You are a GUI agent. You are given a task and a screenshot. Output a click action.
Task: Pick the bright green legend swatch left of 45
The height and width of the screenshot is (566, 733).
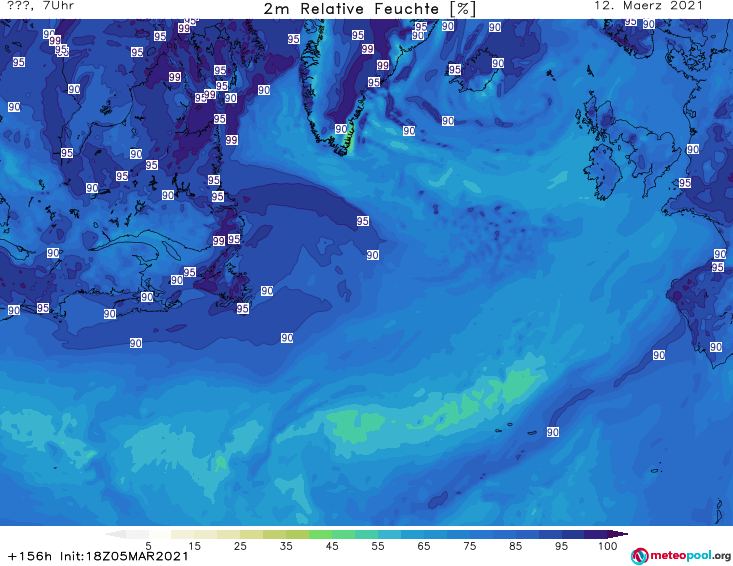coord(320,534)
